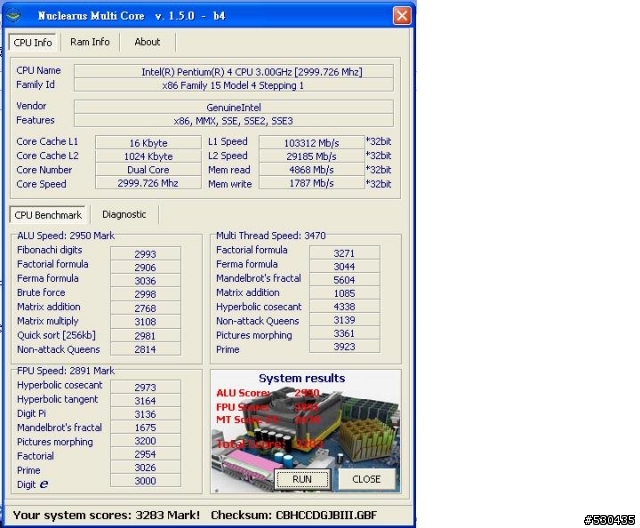Switch to the Diagnostic tab
The height and width of the screenshot is (528, 640).
tap(124, 215)
